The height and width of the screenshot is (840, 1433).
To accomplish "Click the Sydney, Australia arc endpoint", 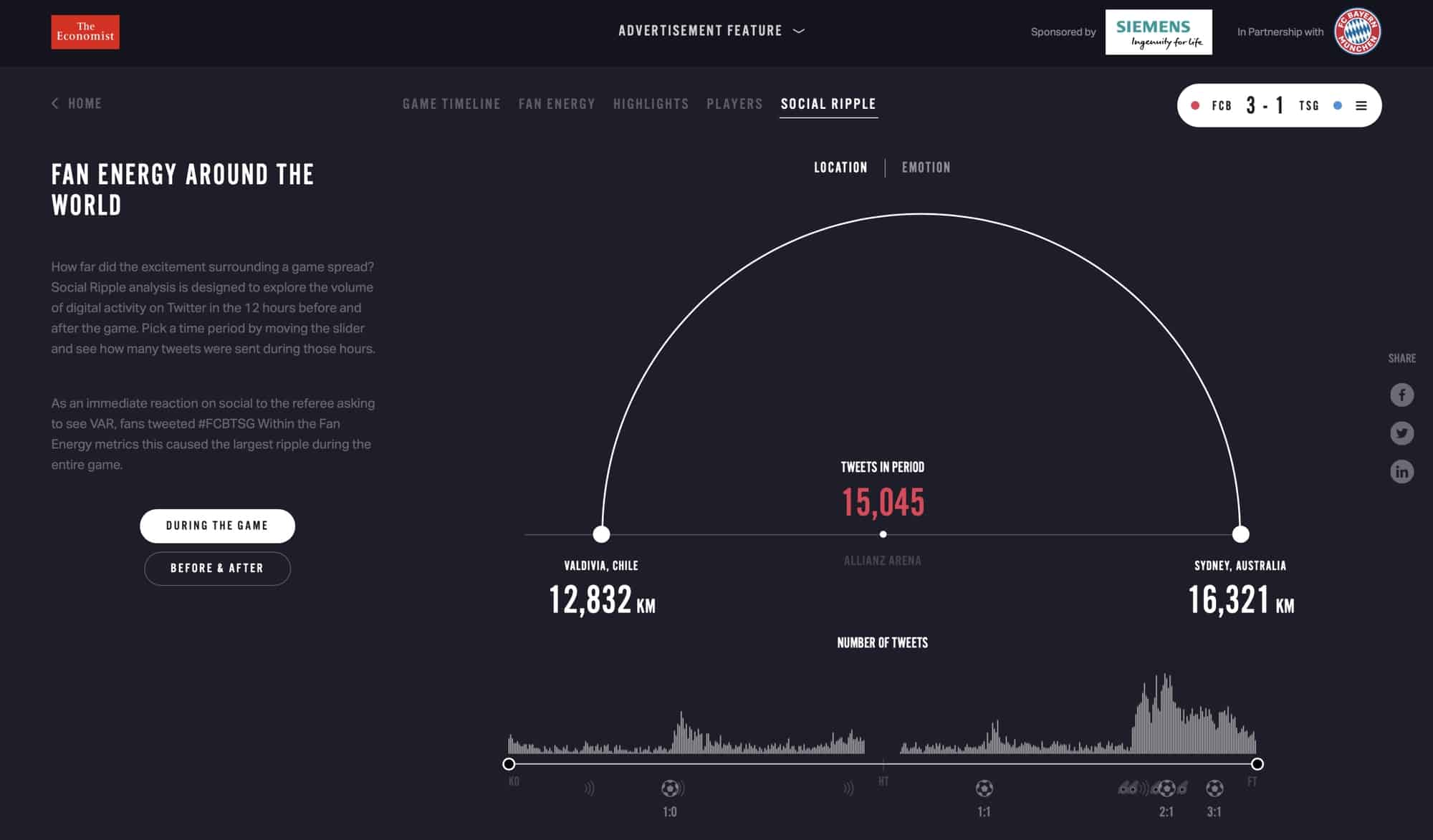I will pos(1240,534).
